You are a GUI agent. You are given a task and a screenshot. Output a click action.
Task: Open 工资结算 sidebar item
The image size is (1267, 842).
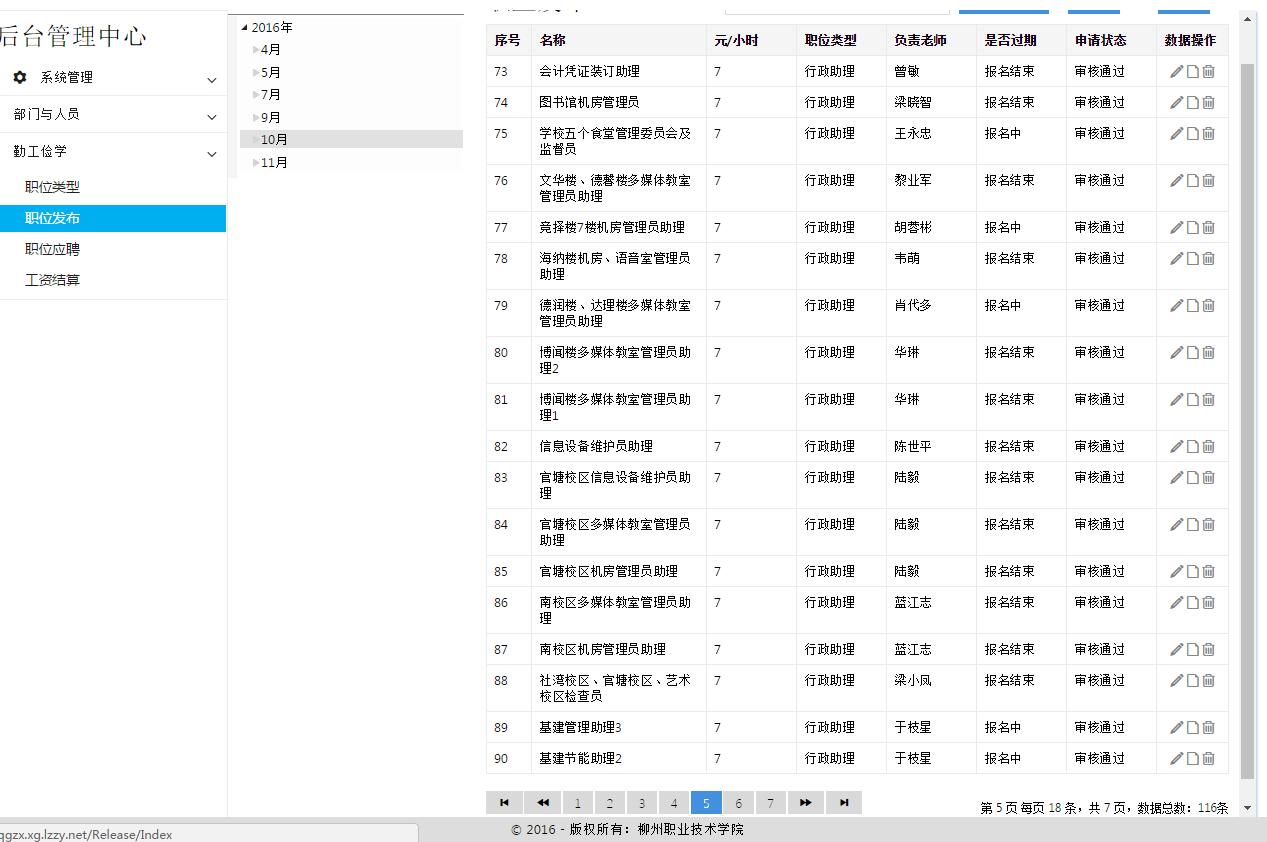coord(52,280)
